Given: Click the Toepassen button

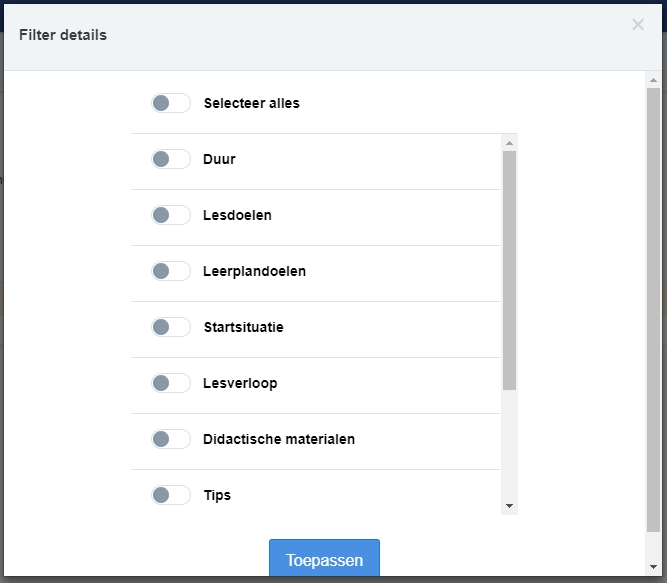Looking at the screenshot, I should [x=324, y=558].
